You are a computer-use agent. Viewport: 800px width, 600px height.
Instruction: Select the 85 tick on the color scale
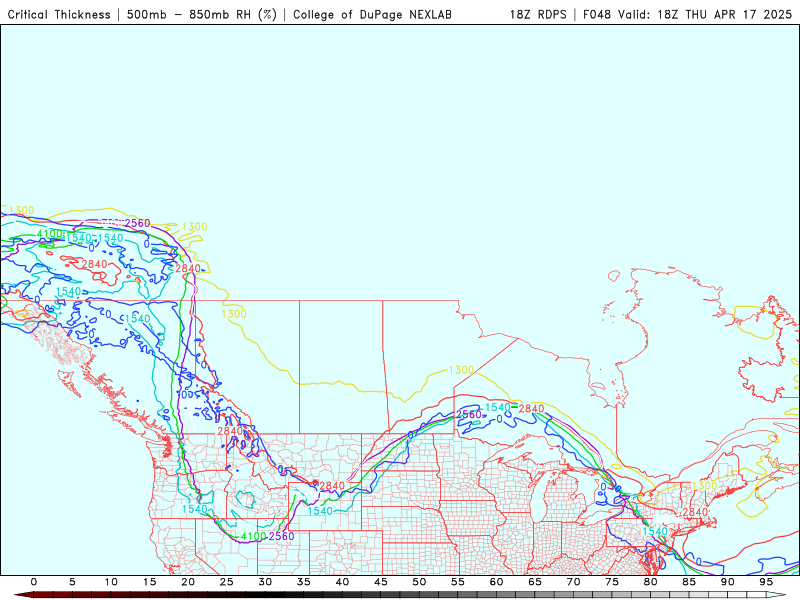[689, 582]
